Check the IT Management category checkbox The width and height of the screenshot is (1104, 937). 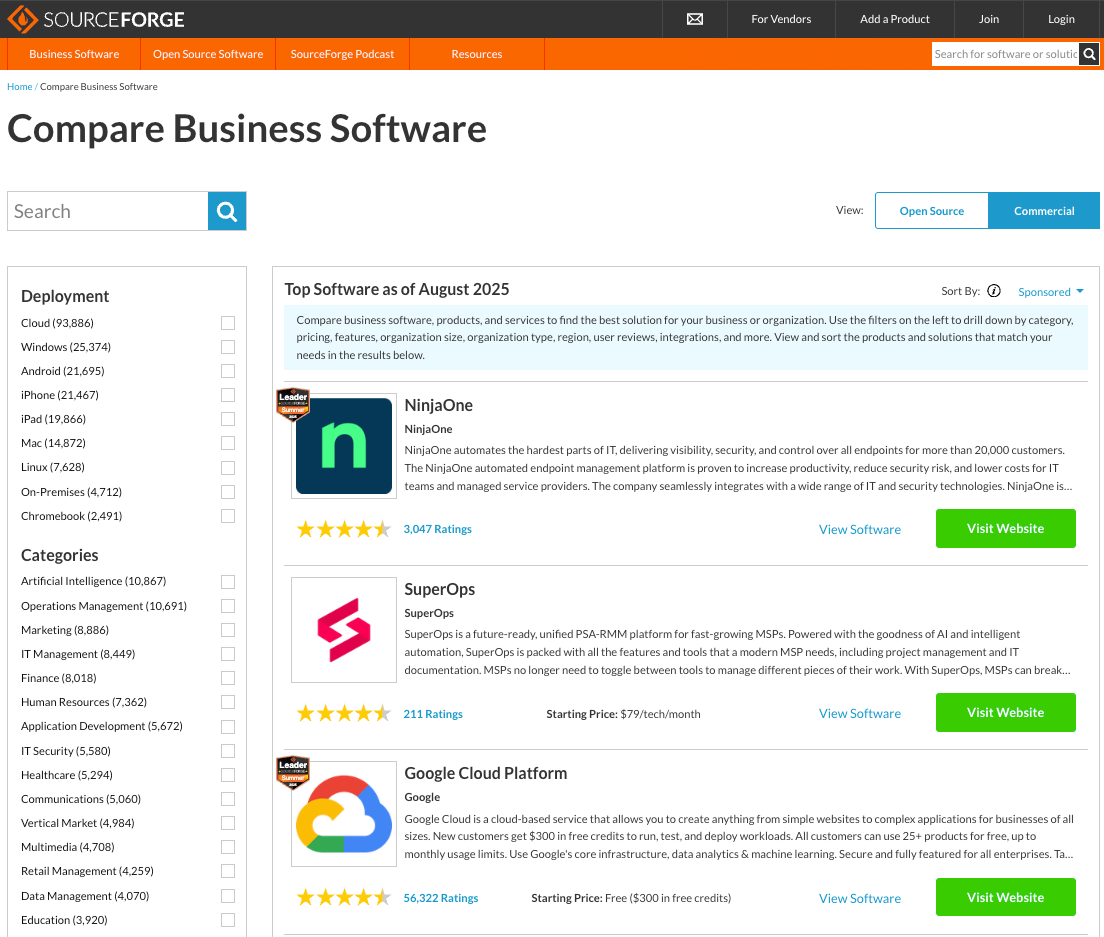coord(227,654)
